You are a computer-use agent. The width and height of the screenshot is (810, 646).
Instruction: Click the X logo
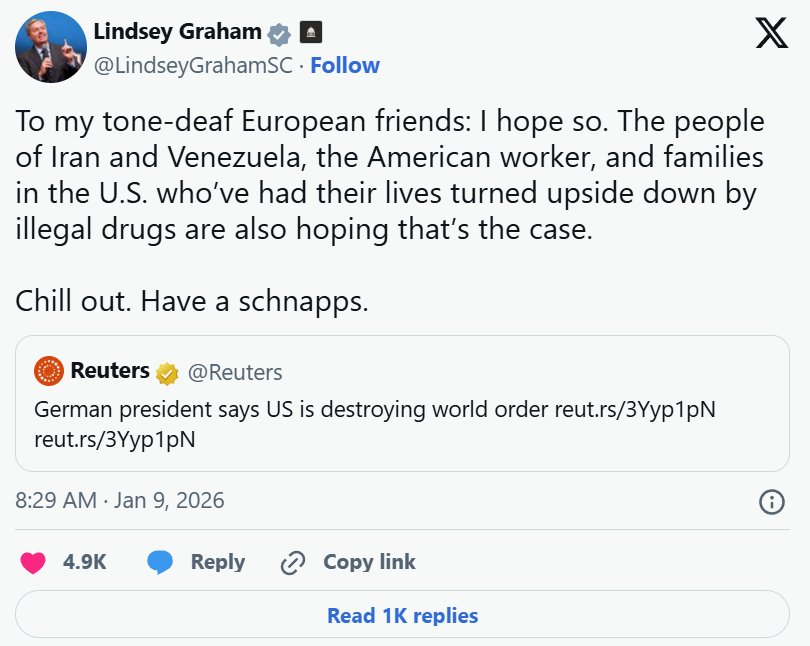771,33
